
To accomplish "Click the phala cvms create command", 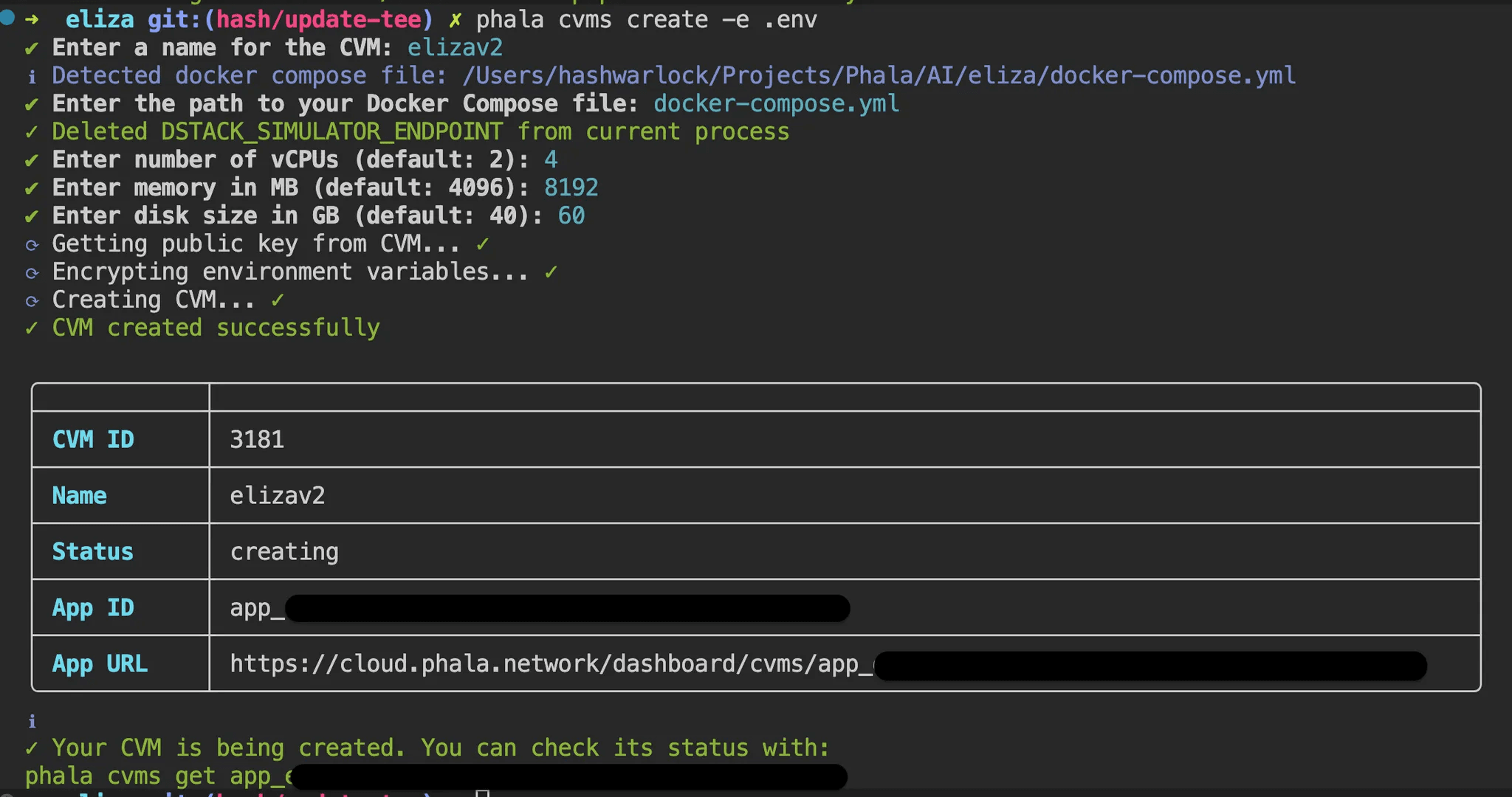I will pyautogui.click(x=646, y=19).
